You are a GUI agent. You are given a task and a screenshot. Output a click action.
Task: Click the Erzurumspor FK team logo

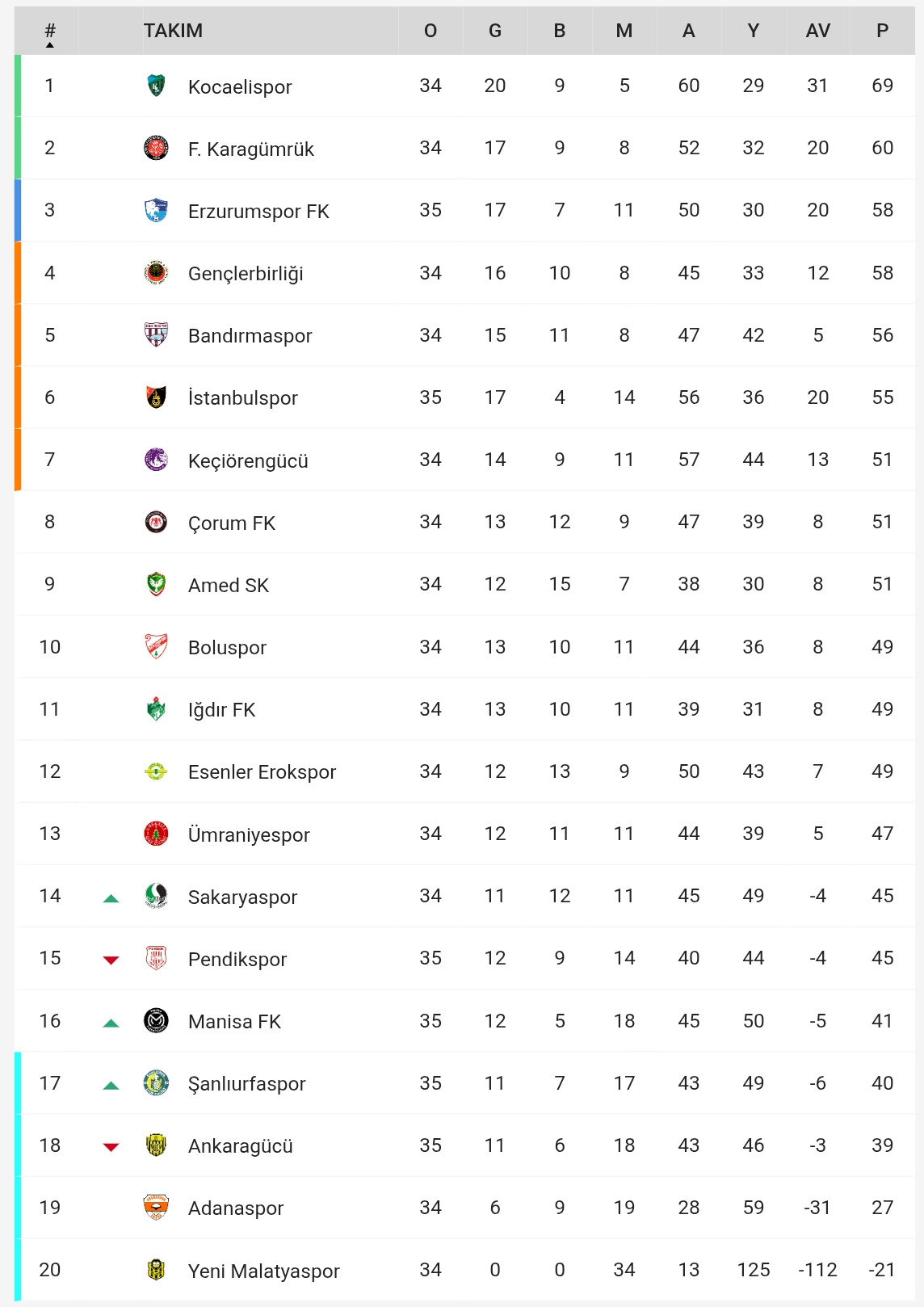tap(156, 210)
